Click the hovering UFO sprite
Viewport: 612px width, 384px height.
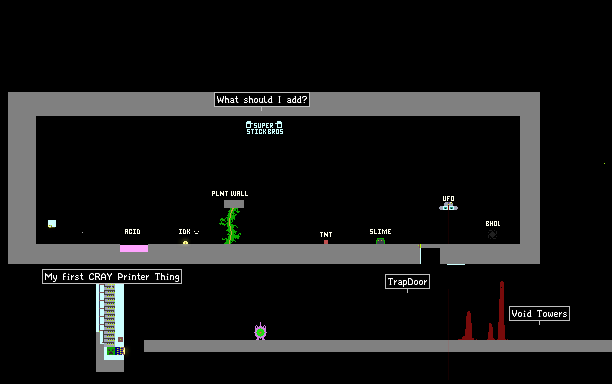[x=448, y=206]
